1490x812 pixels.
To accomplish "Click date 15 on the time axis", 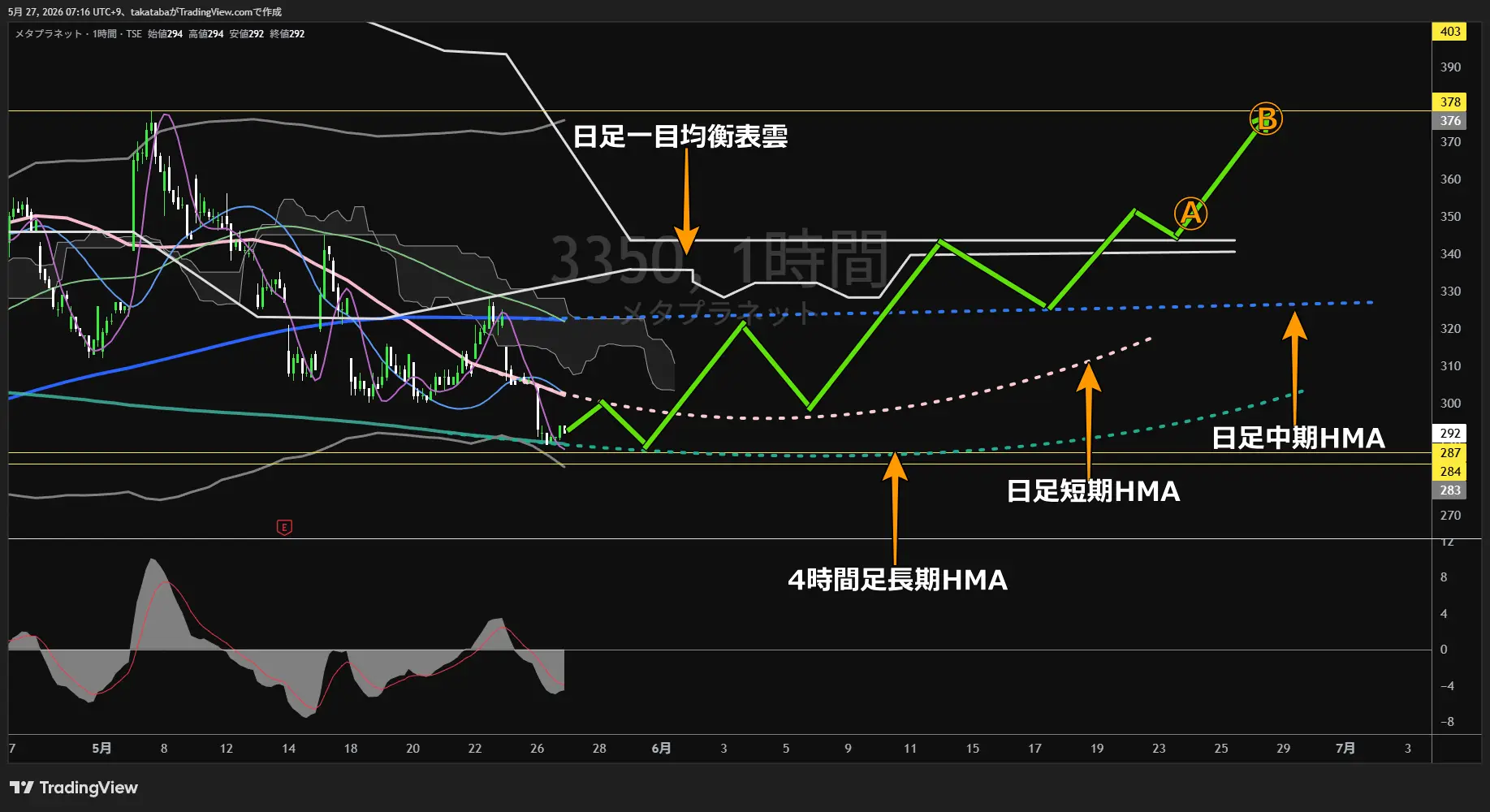I will pyautogui.click(x=973, y=749).
